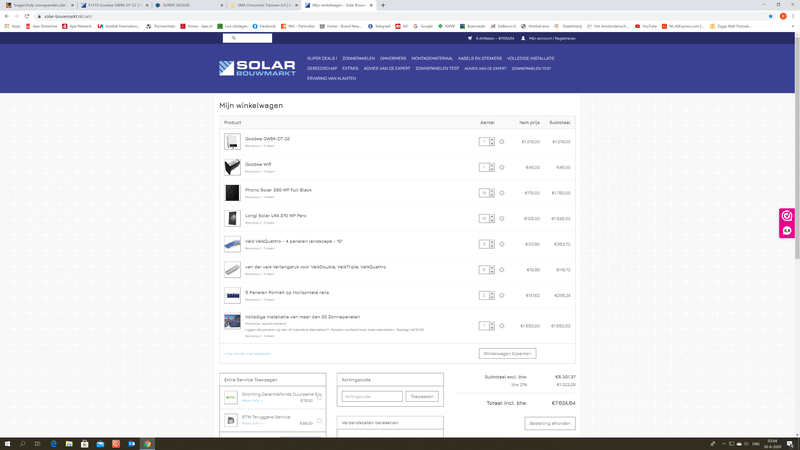Remove the 5 Panelen Portrait item
The image size is (800, 450).
[502, 295]
